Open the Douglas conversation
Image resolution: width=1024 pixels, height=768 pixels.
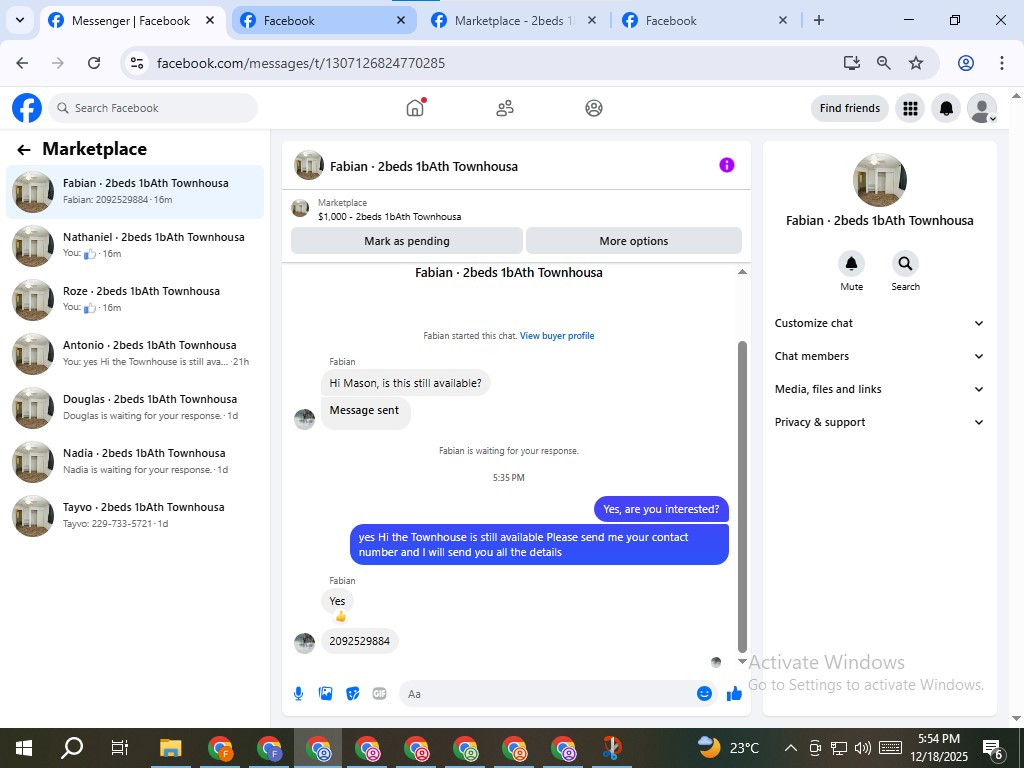tap(135, 408)
